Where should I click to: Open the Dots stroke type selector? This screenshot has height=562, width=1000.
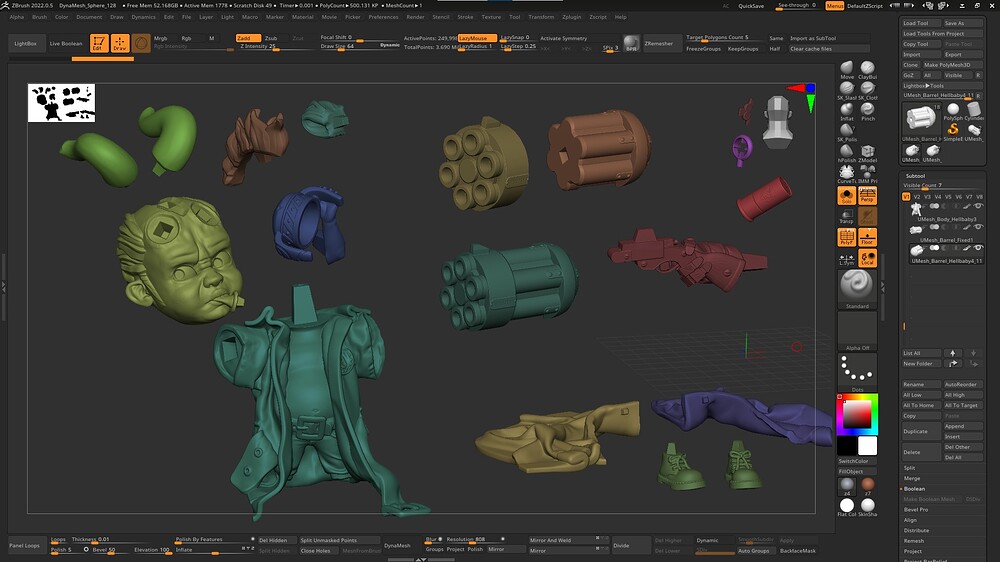857,371
